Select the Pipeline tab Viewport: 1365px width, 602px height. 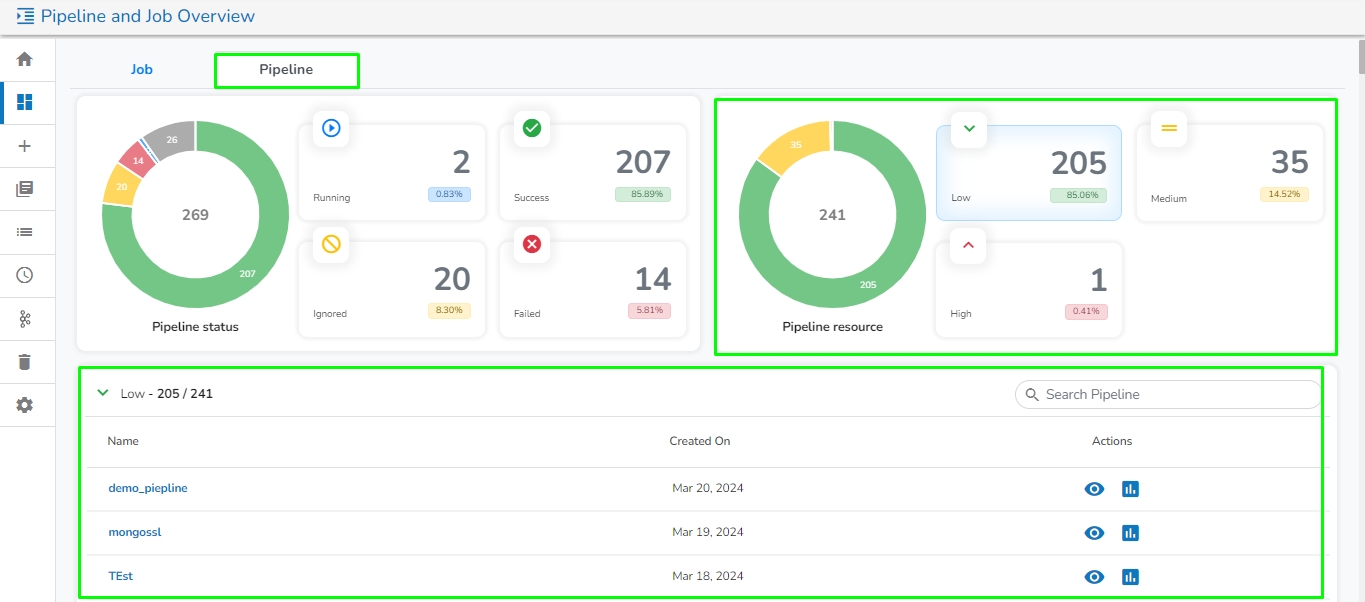(x=286, y=70)
